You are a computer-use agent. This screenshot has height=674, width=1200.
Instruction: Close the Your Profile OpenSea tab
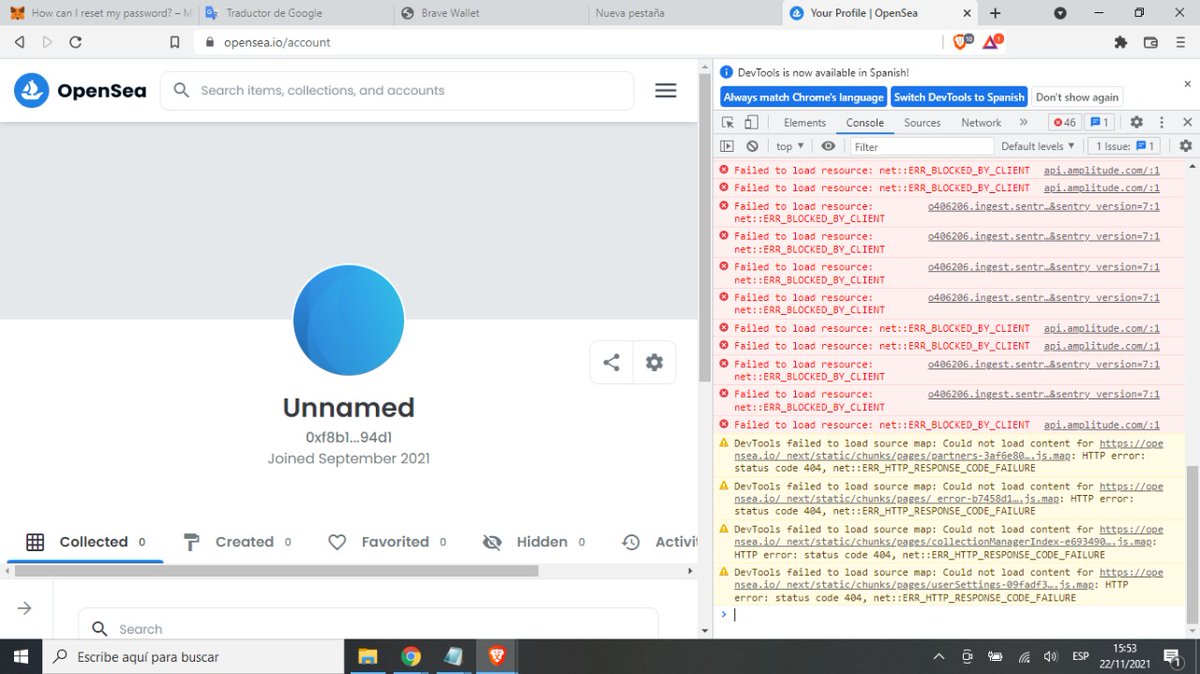coord(967,13)
